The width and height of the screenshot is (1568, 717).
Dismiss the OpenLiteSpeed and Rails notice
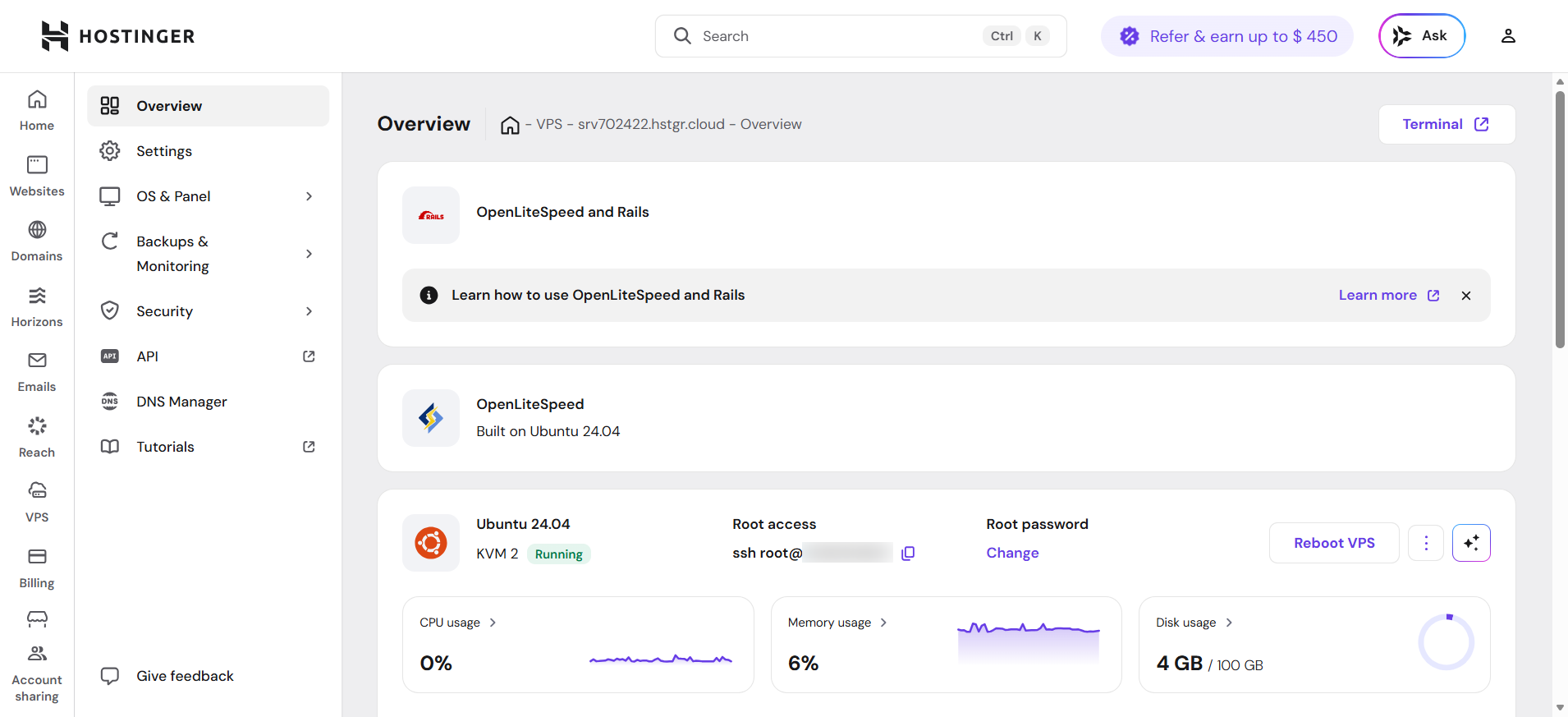tap(1466, 296)
